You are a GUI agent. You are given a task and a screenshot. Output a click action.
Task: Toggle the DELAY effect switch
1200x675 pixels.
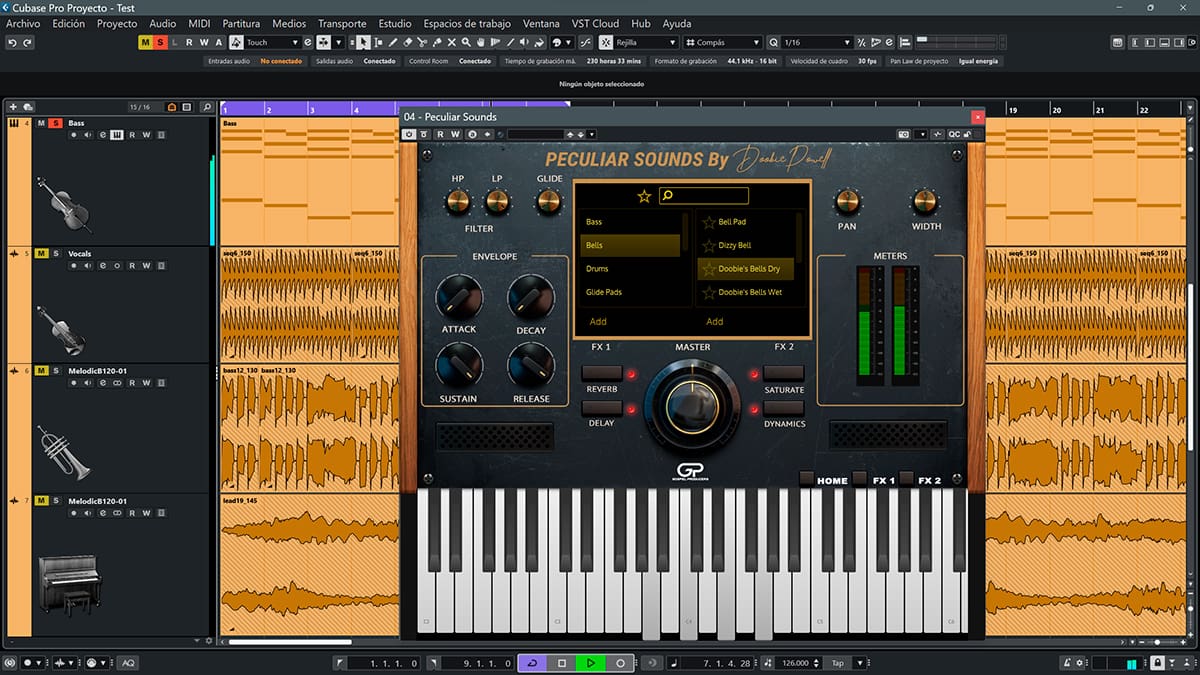click(x=602, y=408)
